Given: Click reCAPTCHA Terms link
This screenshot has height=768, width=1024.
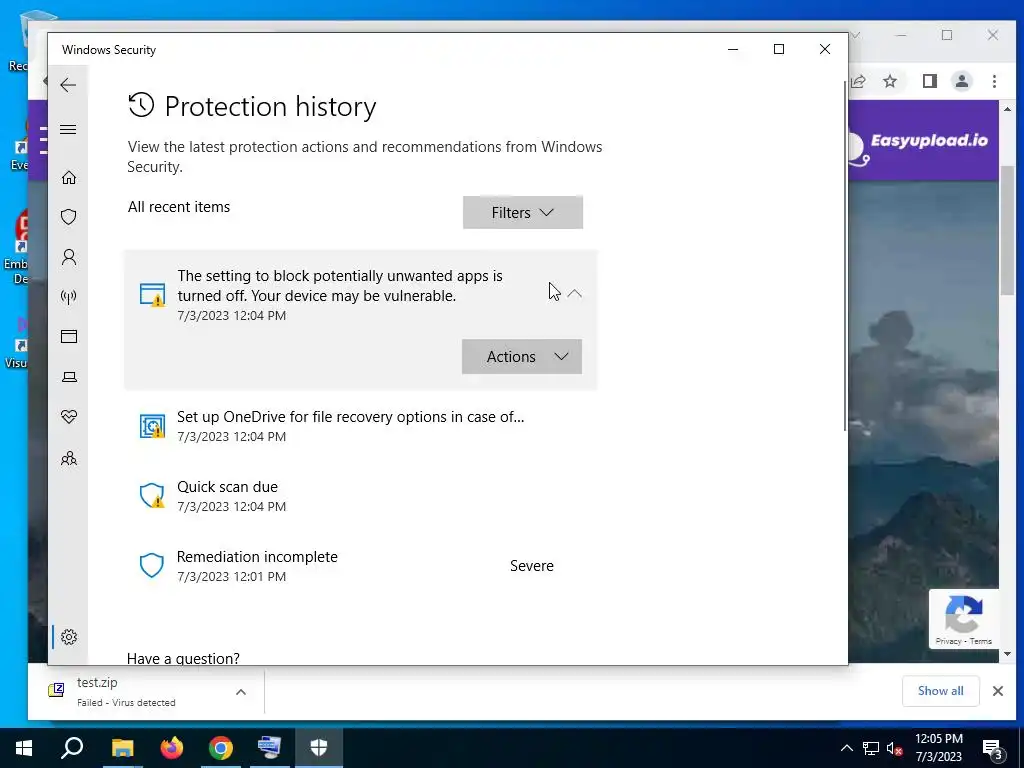Looking at the screenshot, I should click(980, 641).
